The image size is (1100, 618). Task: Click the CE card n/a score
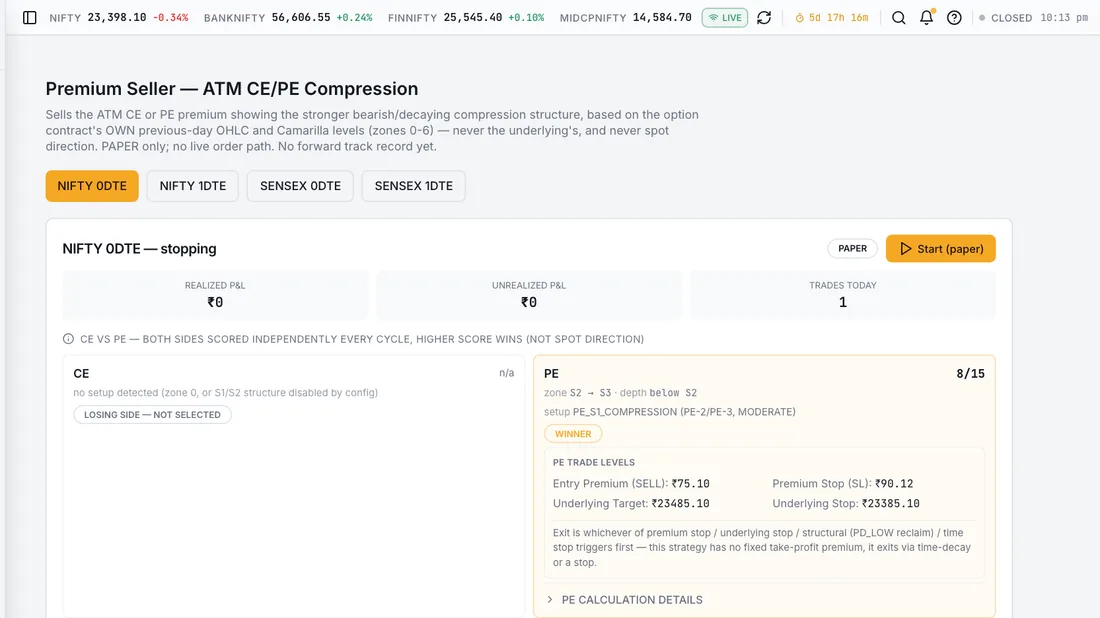point(507,373)
